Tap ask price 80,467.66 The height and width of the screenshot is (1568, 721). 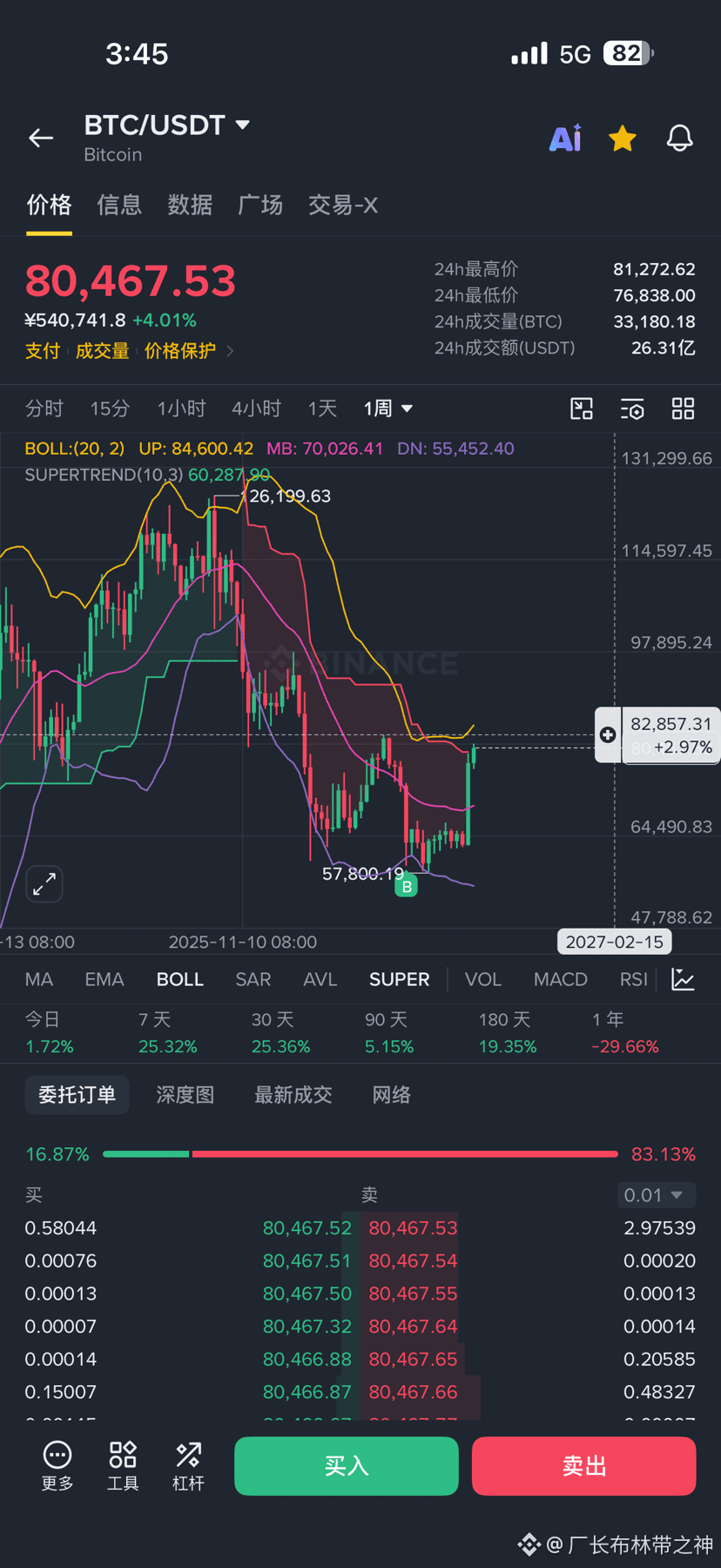click(x=413, y=1392)
